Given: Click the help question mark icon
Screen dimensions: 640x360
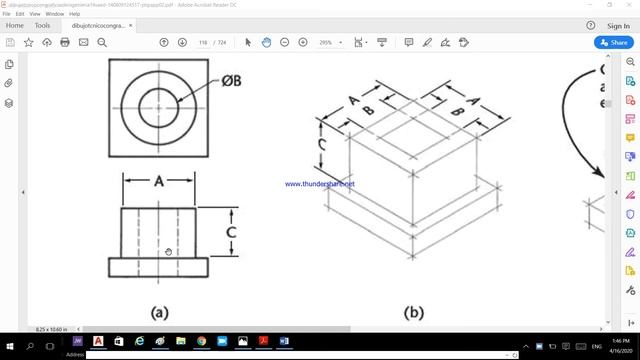Looking at the screenshot, I should point(591,25).
